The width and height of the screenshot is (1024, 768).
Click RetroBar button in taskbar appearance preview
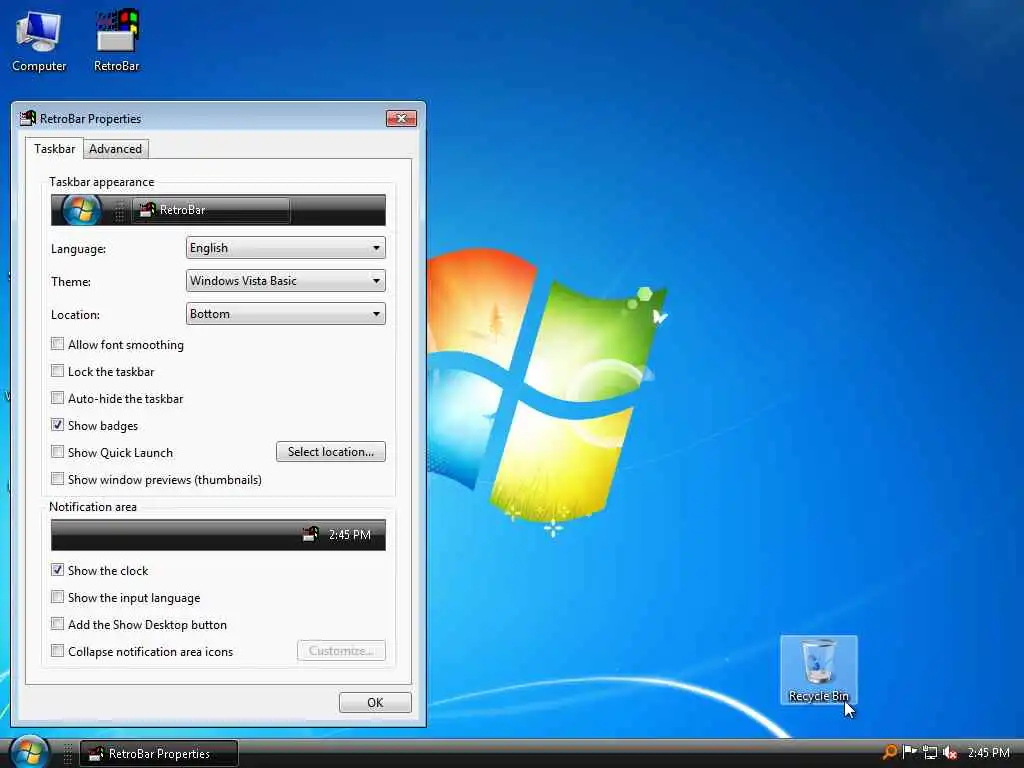(x=211, y=210)
